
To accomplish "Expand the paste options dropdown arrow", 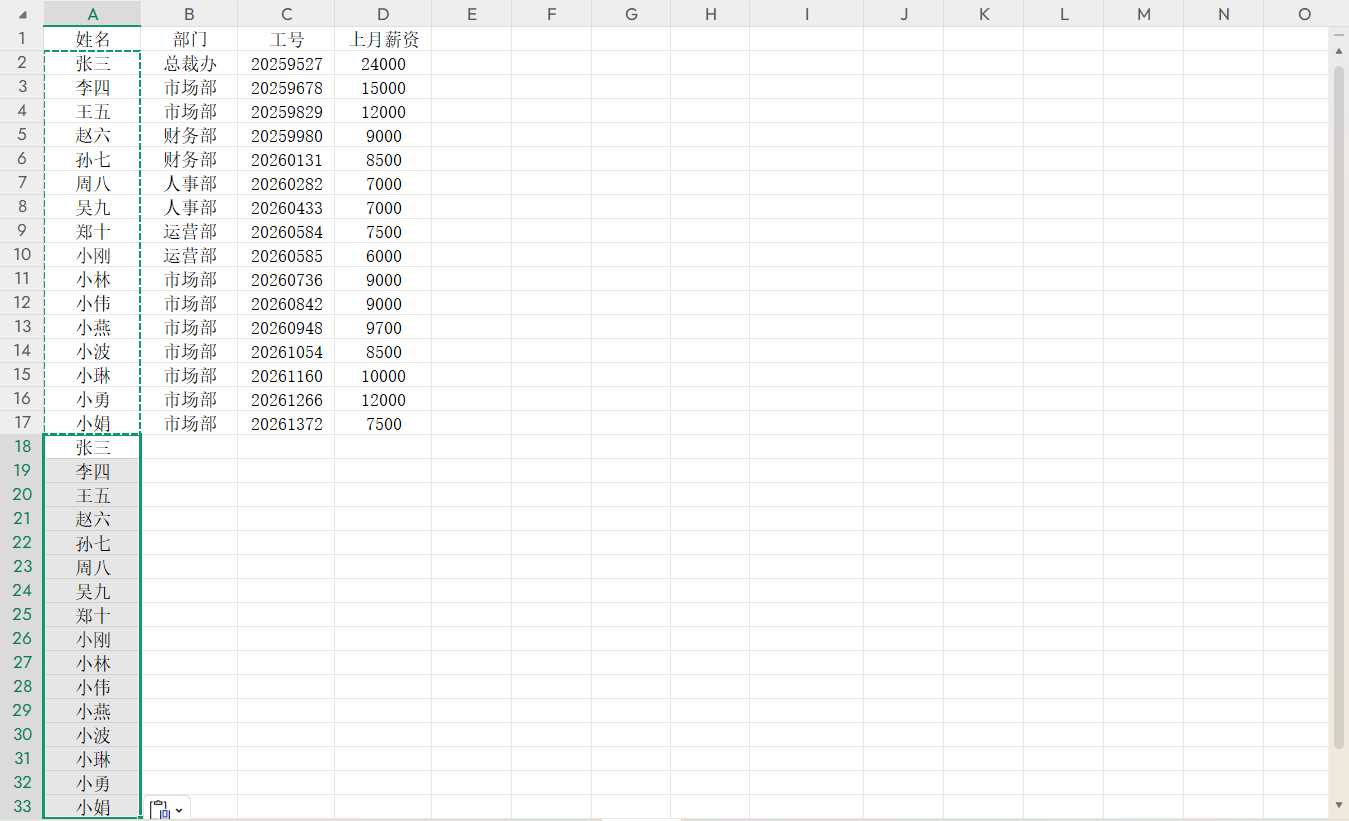I will point(179,809).
